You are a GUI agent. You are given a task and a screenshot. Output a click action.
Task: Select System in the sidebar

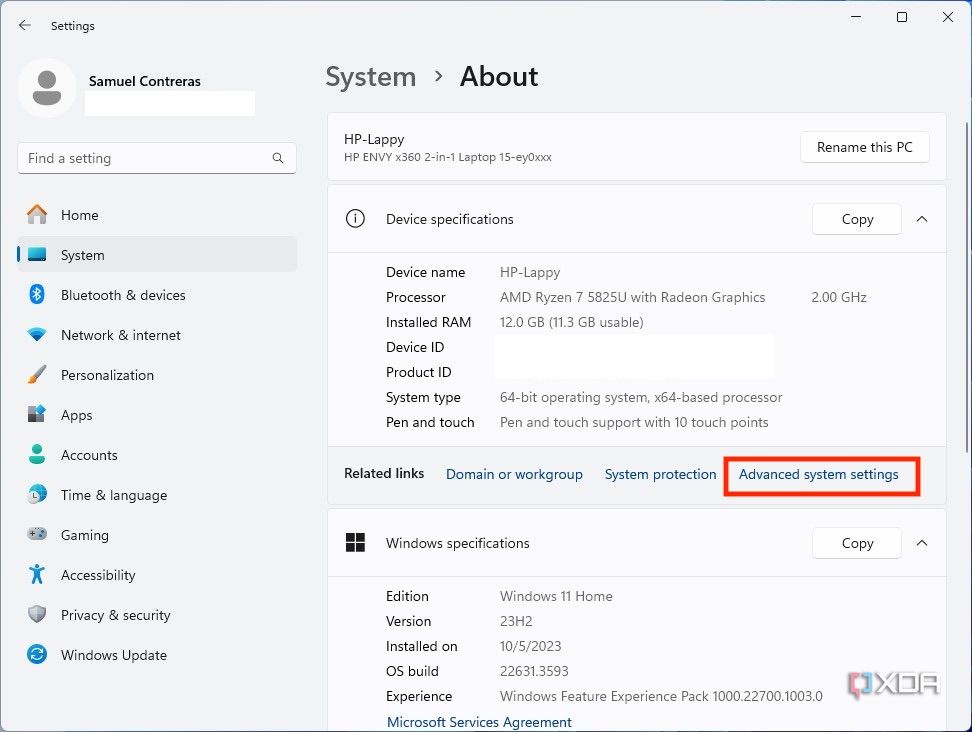(157, 255)
